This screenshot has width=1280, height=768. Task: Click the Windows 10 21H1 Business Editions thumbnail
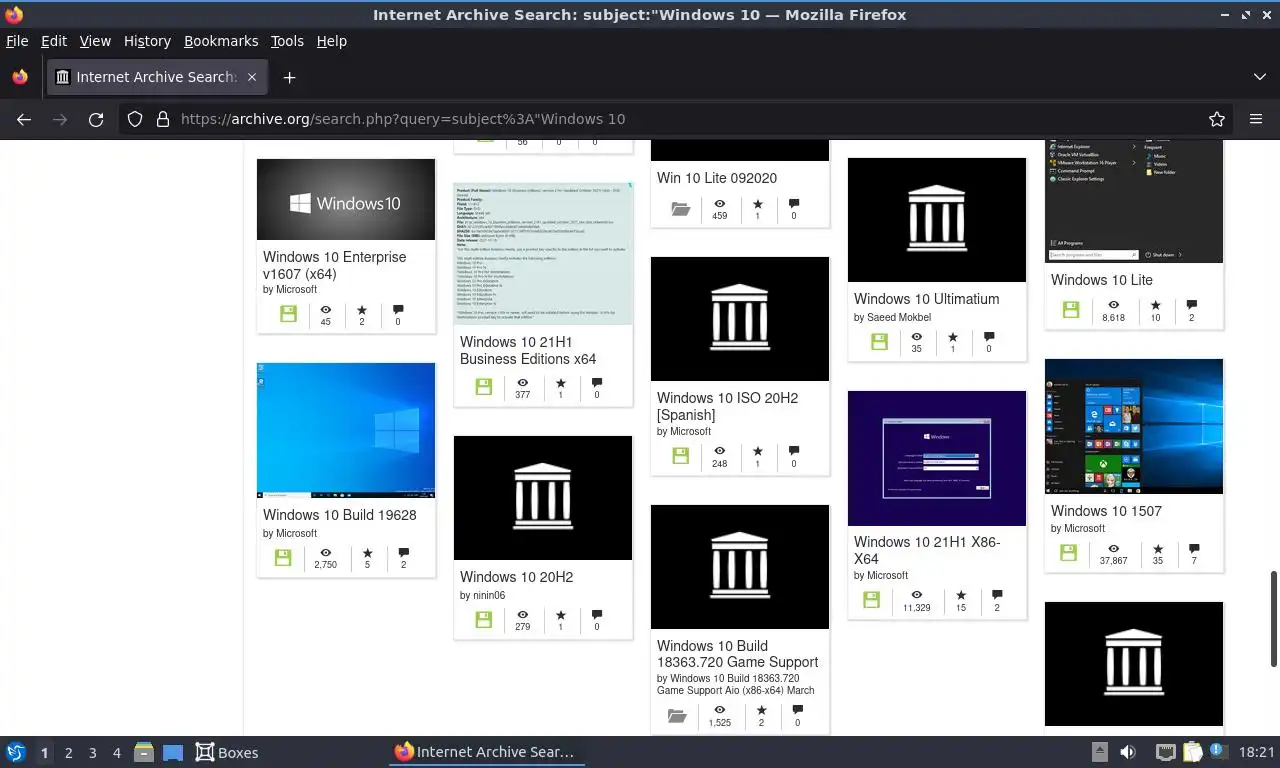coord(543,254)
